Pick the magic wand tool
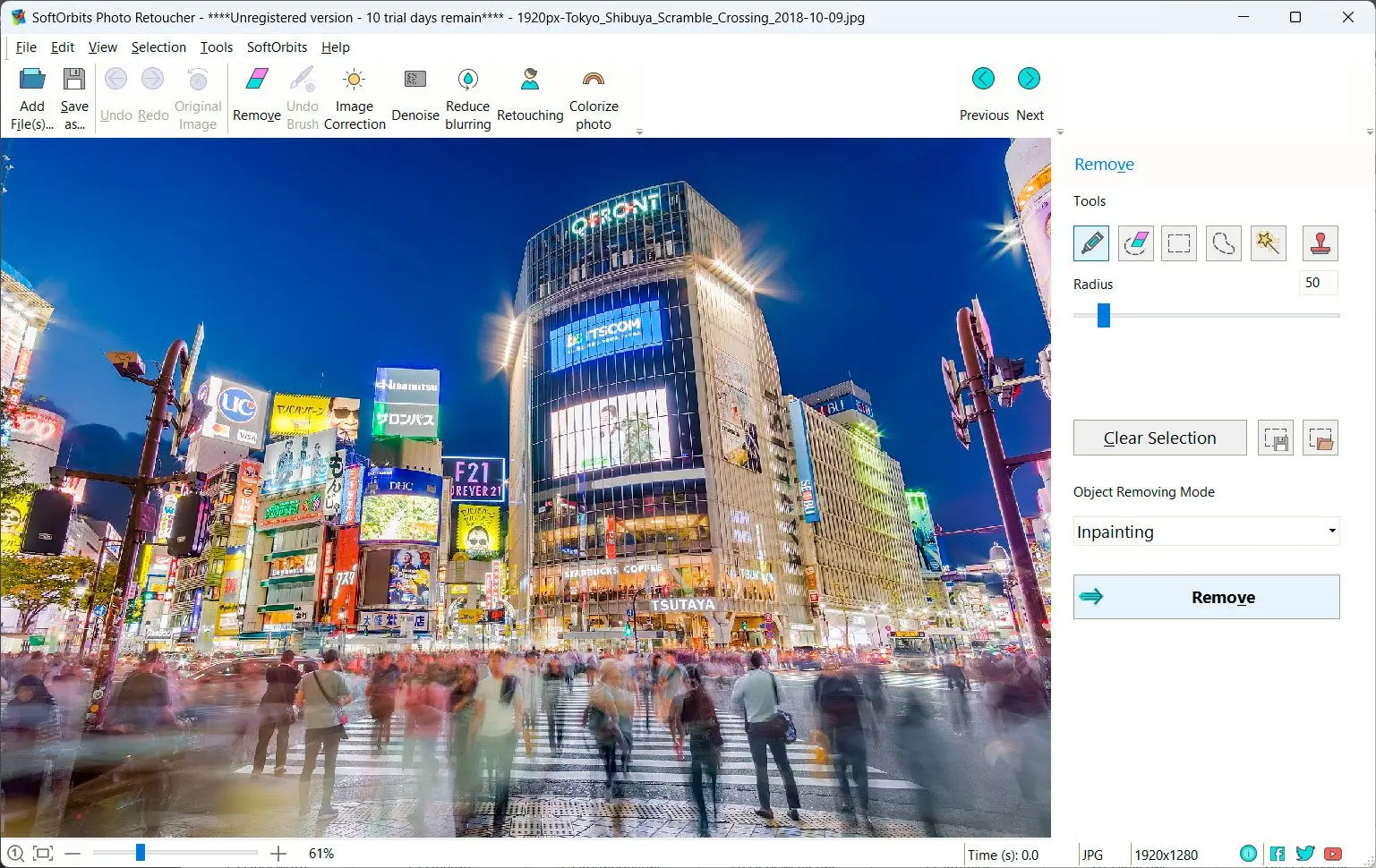Viewport: 1376px width, 868px height. 1268,243
